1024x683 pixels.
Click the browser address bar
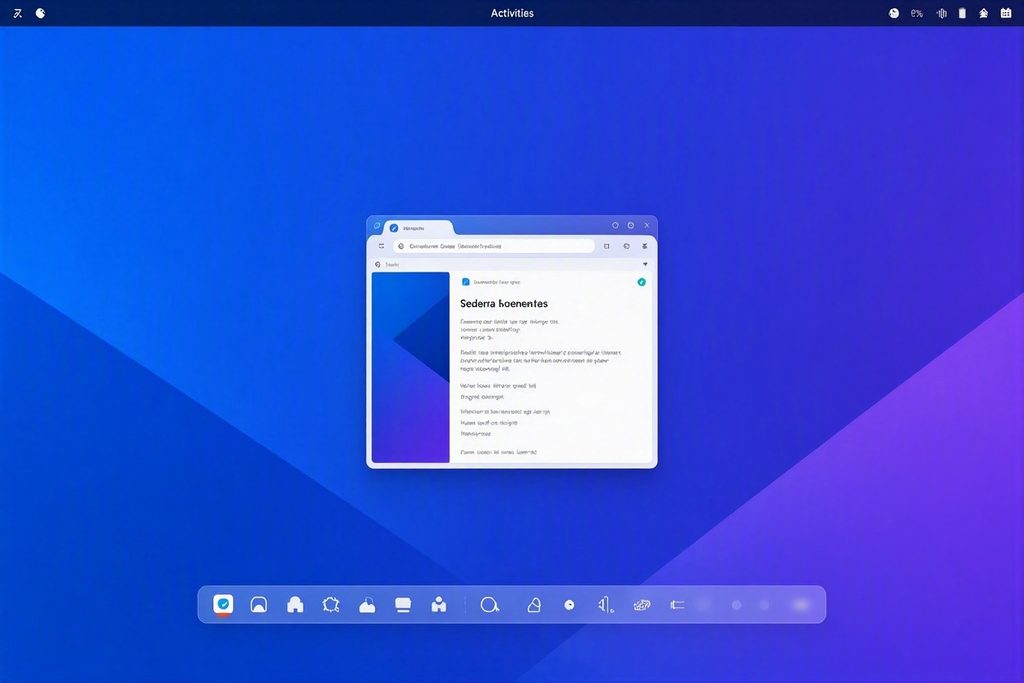point(494,246)
